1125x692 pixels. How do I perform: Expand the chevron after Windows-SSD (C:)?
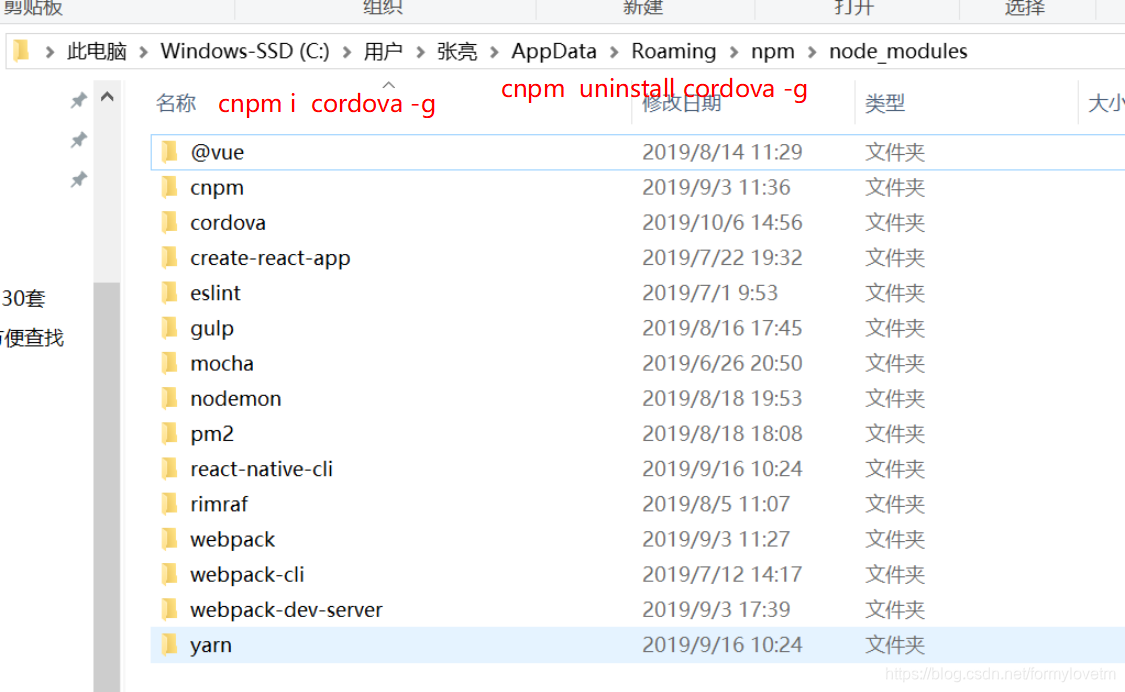(347, 52)
